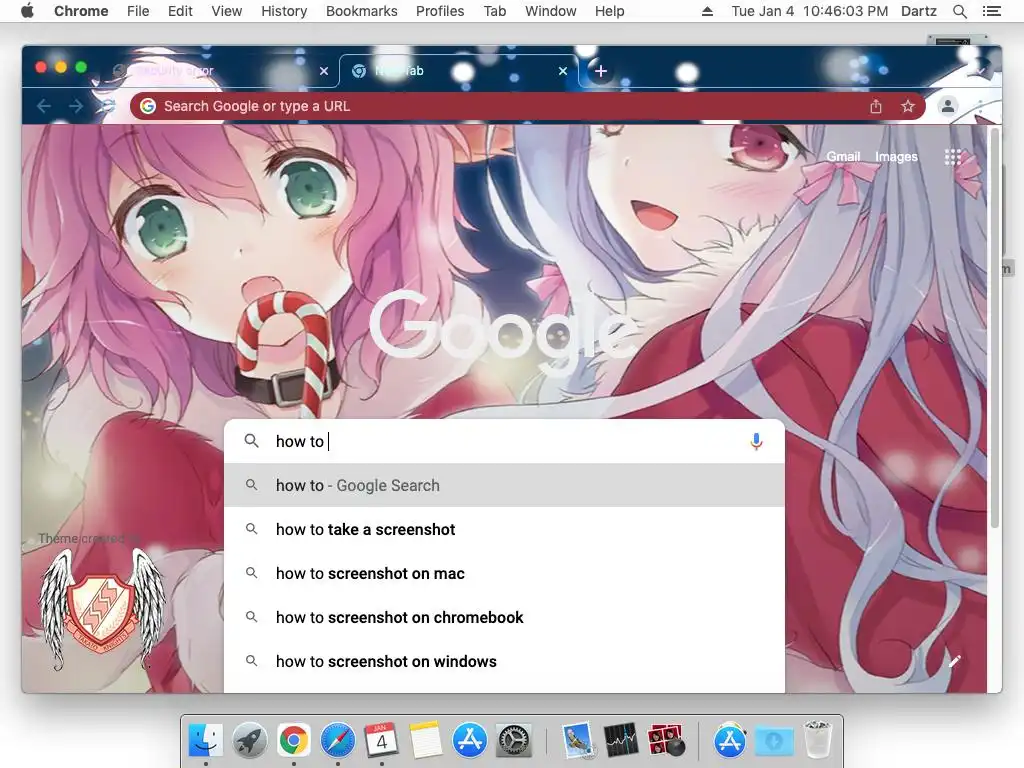Click the customize Chrome pencil icon
This screenshot has width=1024, height=768.
point(954,662)
